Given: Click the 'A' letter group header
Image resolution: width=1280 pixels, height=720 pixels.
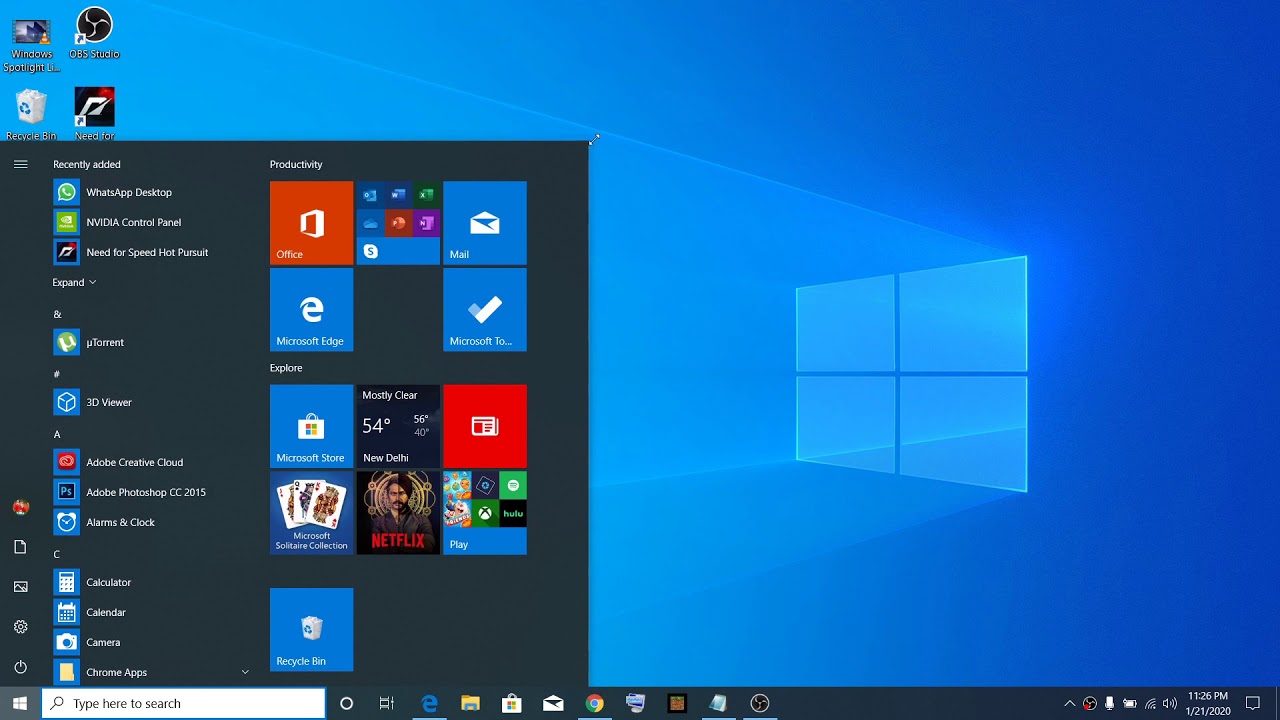Looking at the screenshot, I should coord(57,434).
